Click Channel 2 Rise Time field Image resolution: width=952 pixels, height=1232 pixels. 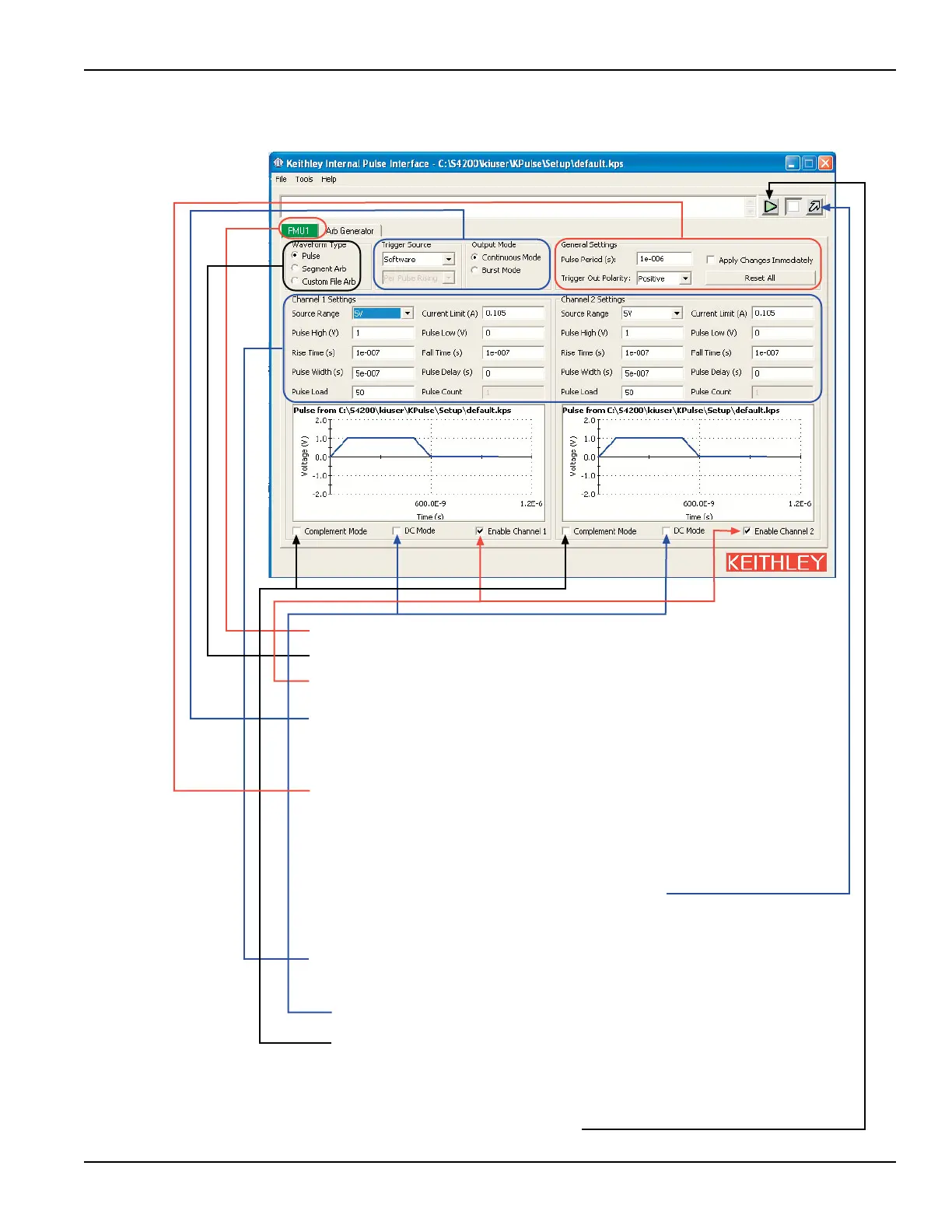click(652, 353)
